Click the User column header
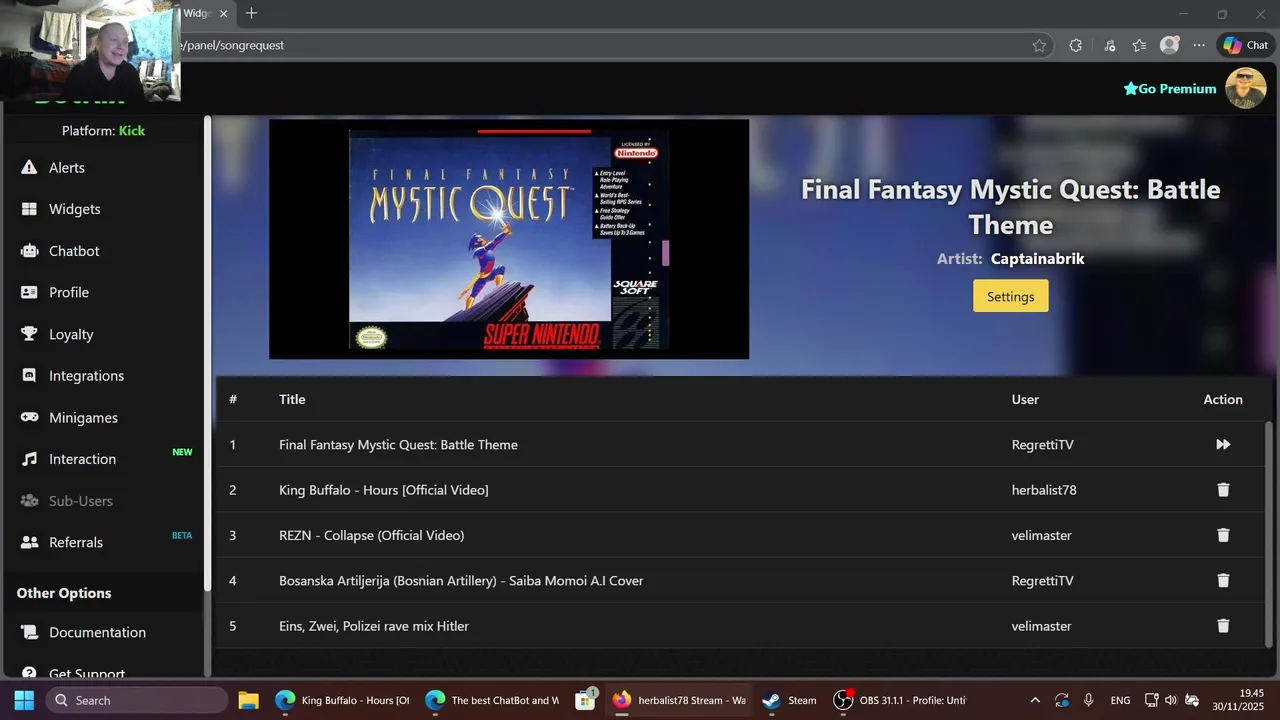Screen dimensions: 1280x720 (1025, 399)
